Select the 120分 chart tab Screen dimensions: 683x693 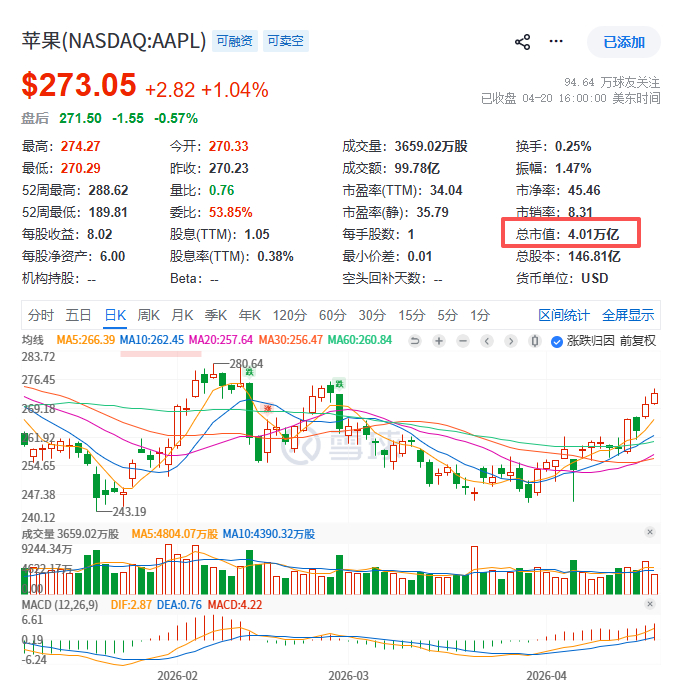(290, 315)
